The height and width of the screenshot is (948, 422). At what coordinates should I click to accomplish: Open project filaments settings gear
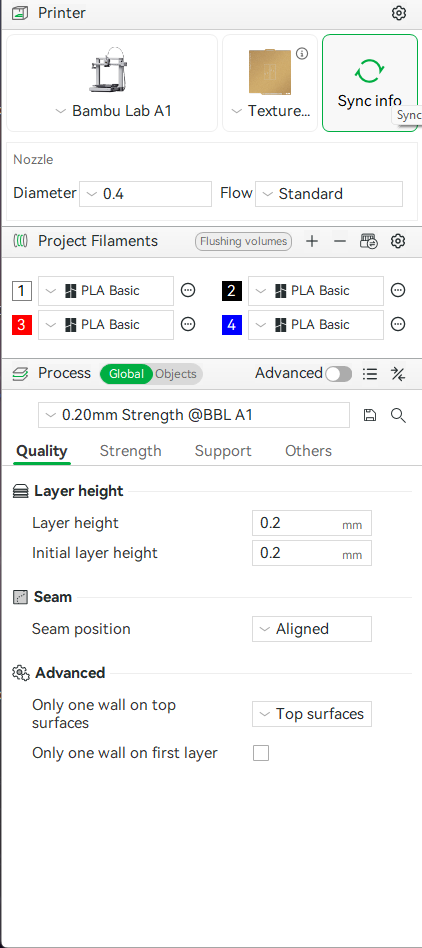397,241
